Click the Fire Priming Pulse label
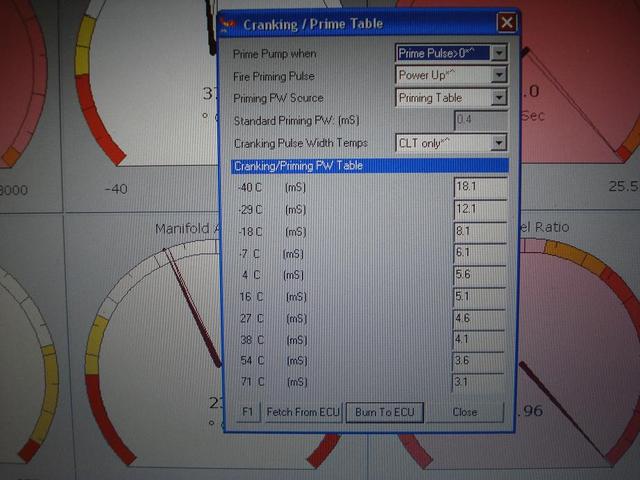The height and width of the screenshot is (480, 640). coord(273,76)
